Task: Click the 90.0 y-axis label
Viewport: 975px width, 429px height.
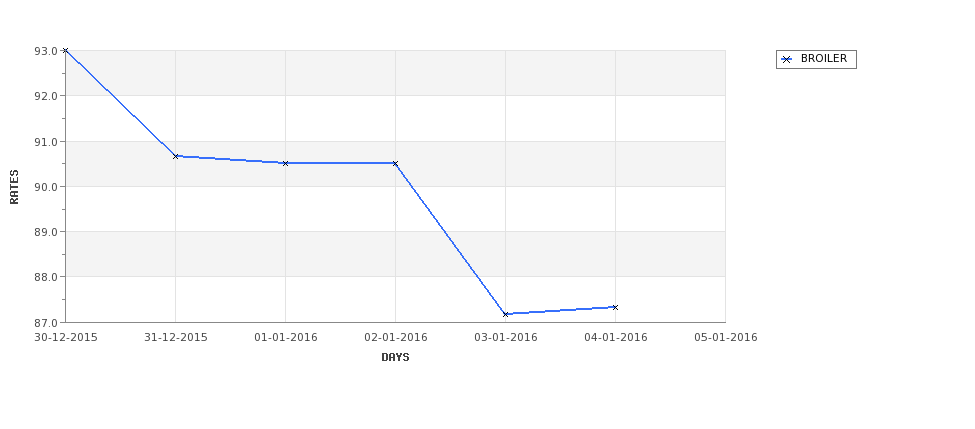Action: click(46, 187)
